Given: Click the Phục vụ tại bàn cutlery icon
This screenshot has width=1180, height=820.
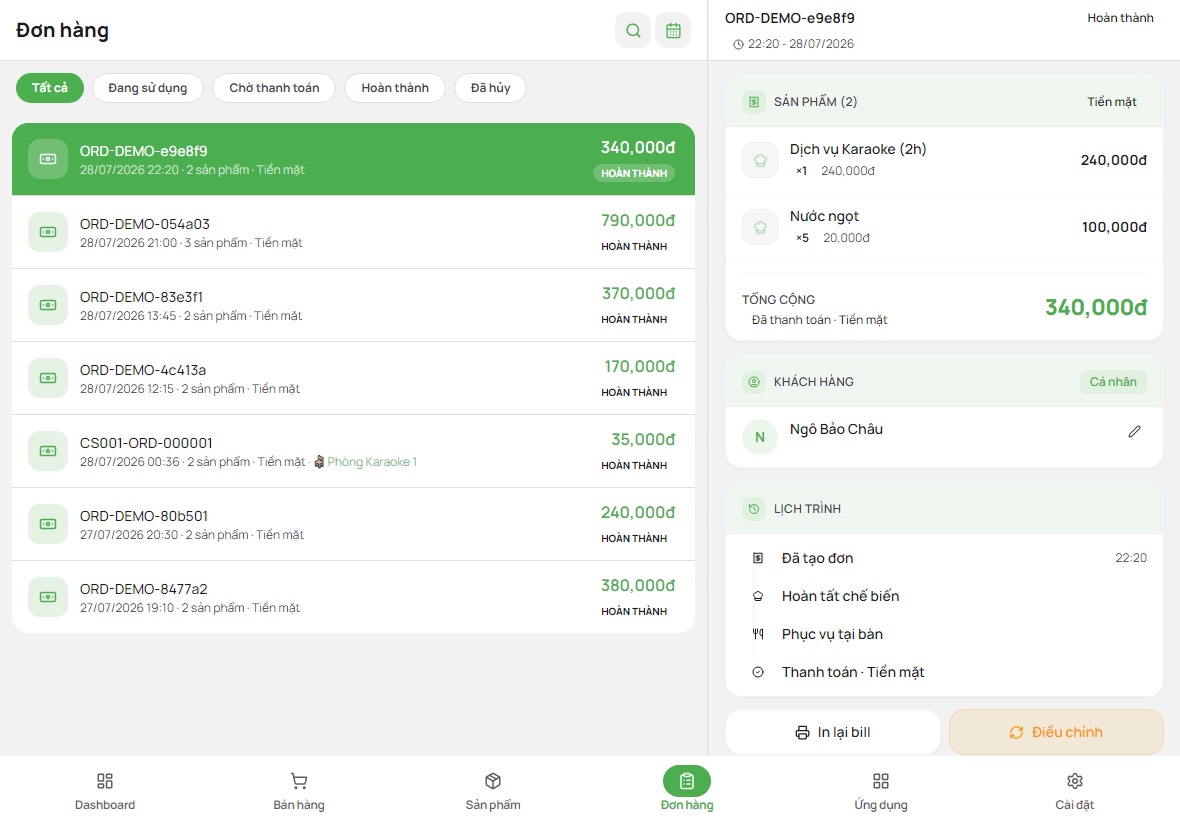Looking at the screenshot, I should pos(758,634).
